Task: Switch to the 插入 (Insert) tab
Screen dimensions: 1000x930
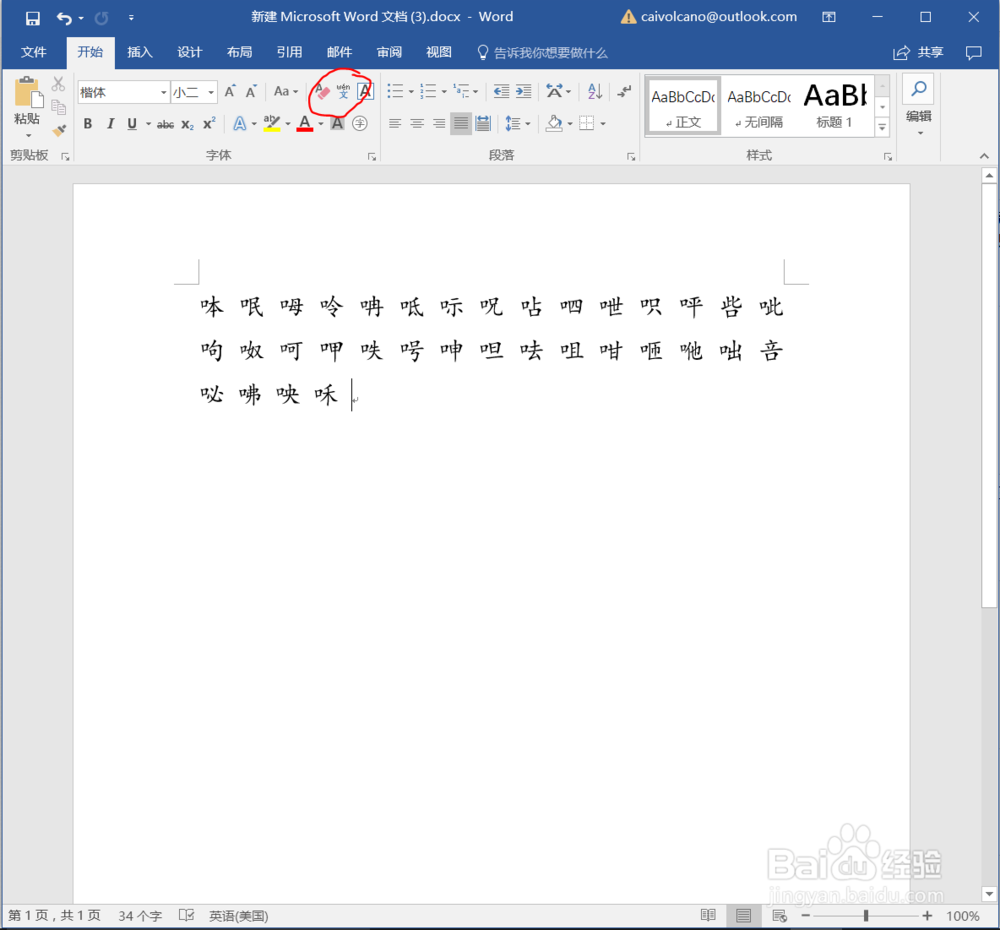Action: [x=140, y=52]
